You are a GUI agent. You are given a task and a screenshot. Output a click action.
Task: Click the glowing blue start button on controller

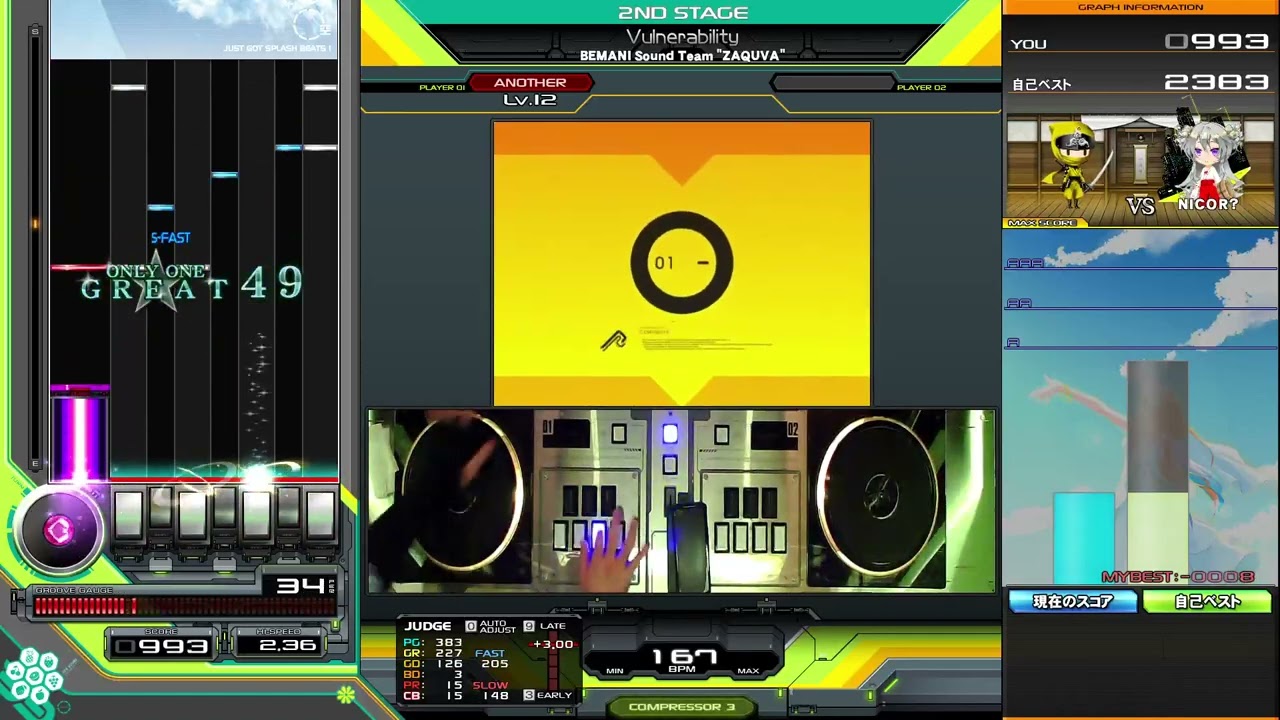coord(670,433)
